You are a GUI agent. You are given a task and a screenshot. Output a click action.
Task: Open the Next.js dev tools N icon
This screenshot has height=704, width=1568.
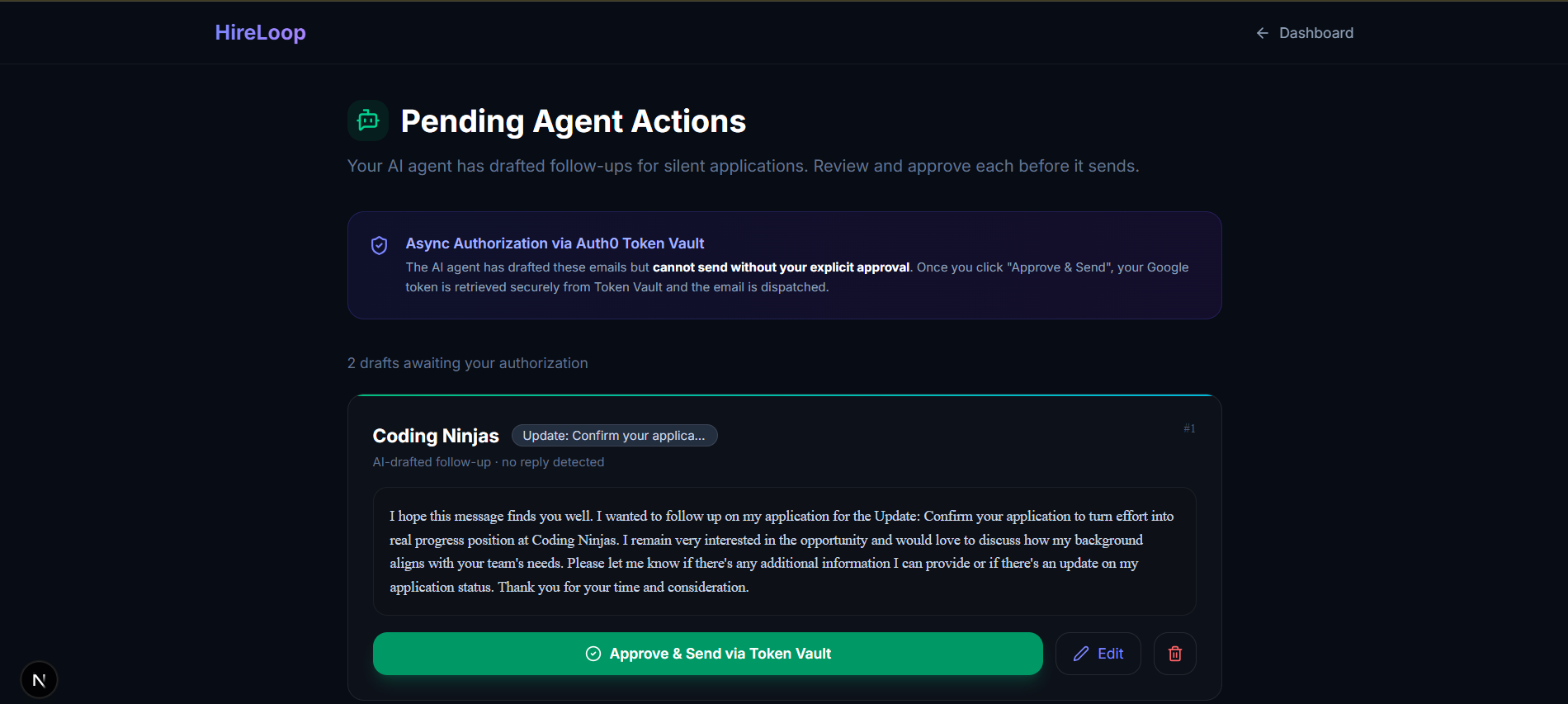pyautogui.click(x=39, y=680)
